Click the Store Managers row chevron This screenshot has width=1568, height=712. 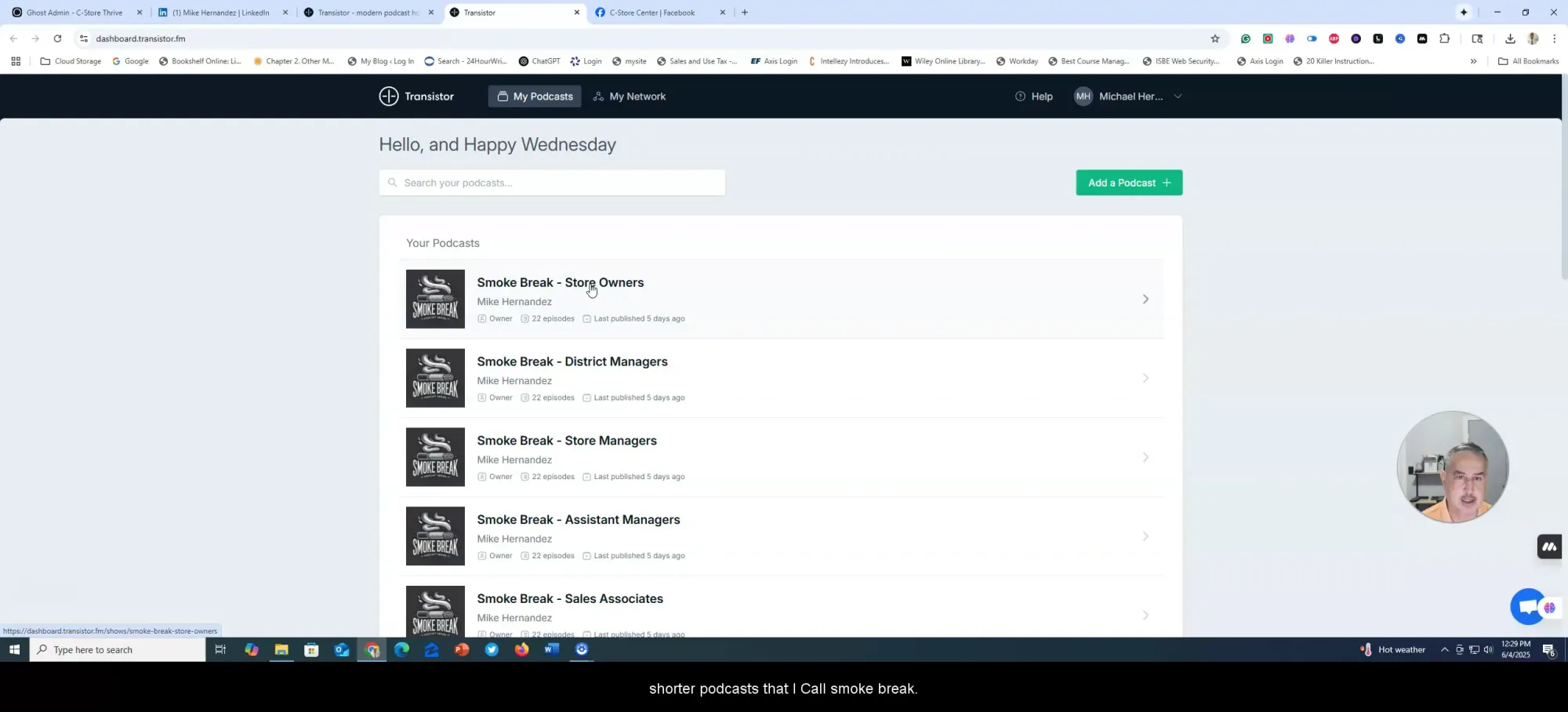[1145, 457]
